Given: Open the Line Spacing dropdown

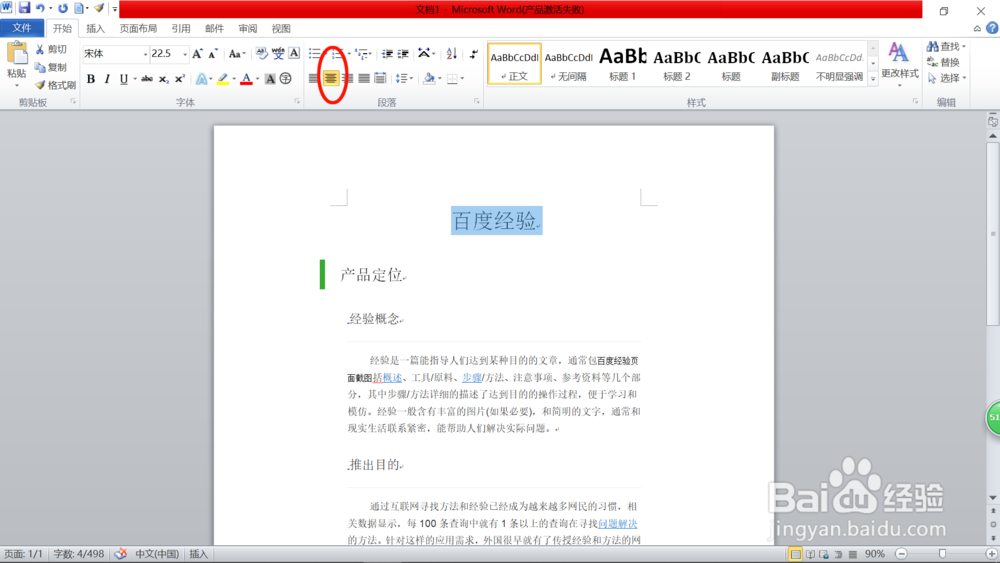Looking at the screenshot, I should [404, 78].
